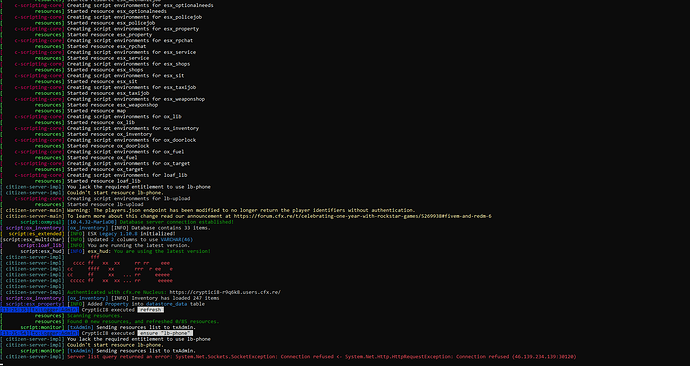Click the 'Started resource esx_weaponshop' line
This screenshot has height=366, width=690.
112,105
